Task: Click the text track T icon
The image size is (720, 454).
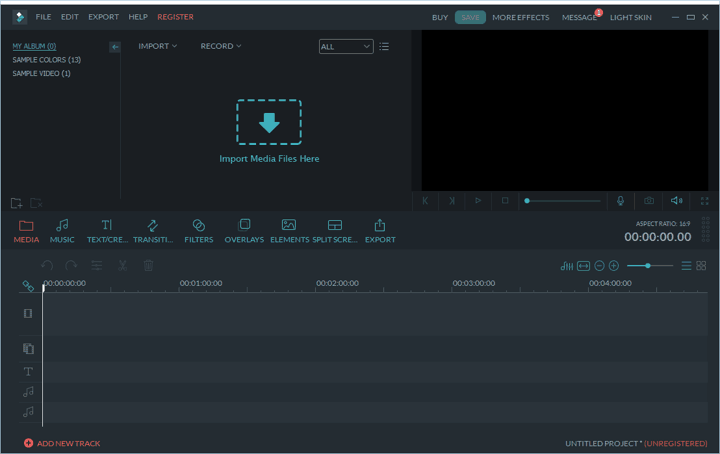Action: 28,371
